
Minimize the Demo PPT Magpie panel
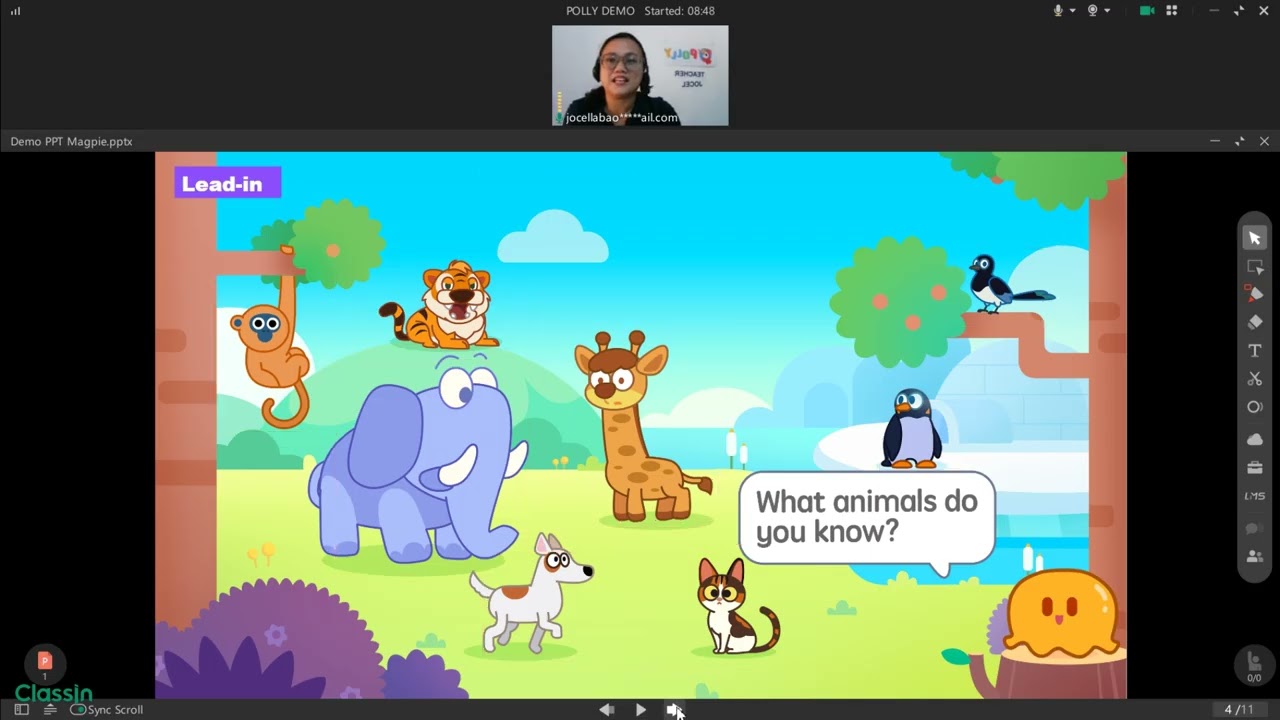pos(1215,141)
